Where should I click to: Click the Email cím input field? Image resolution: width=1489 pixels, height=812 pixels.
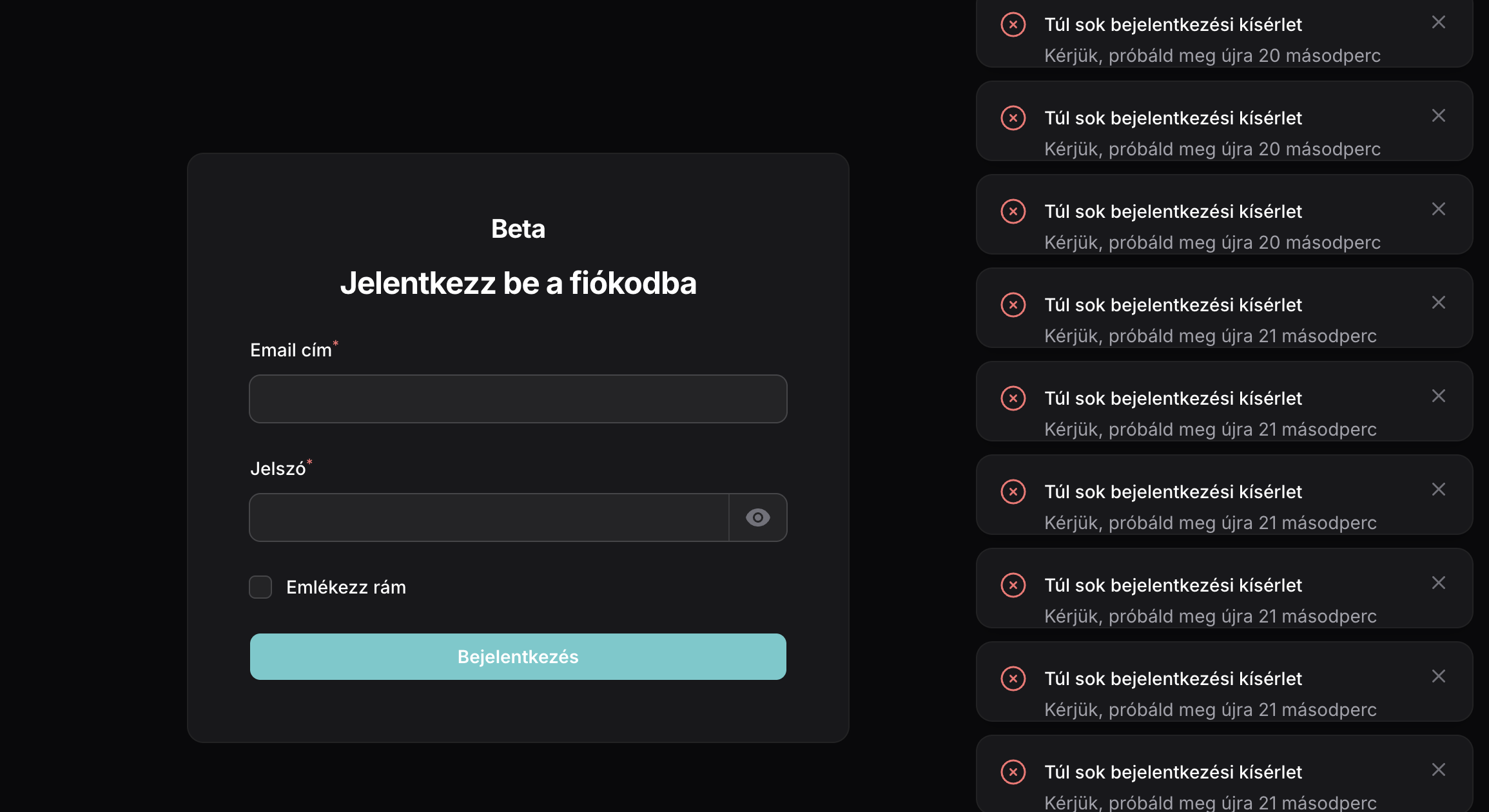coord(518,399)
